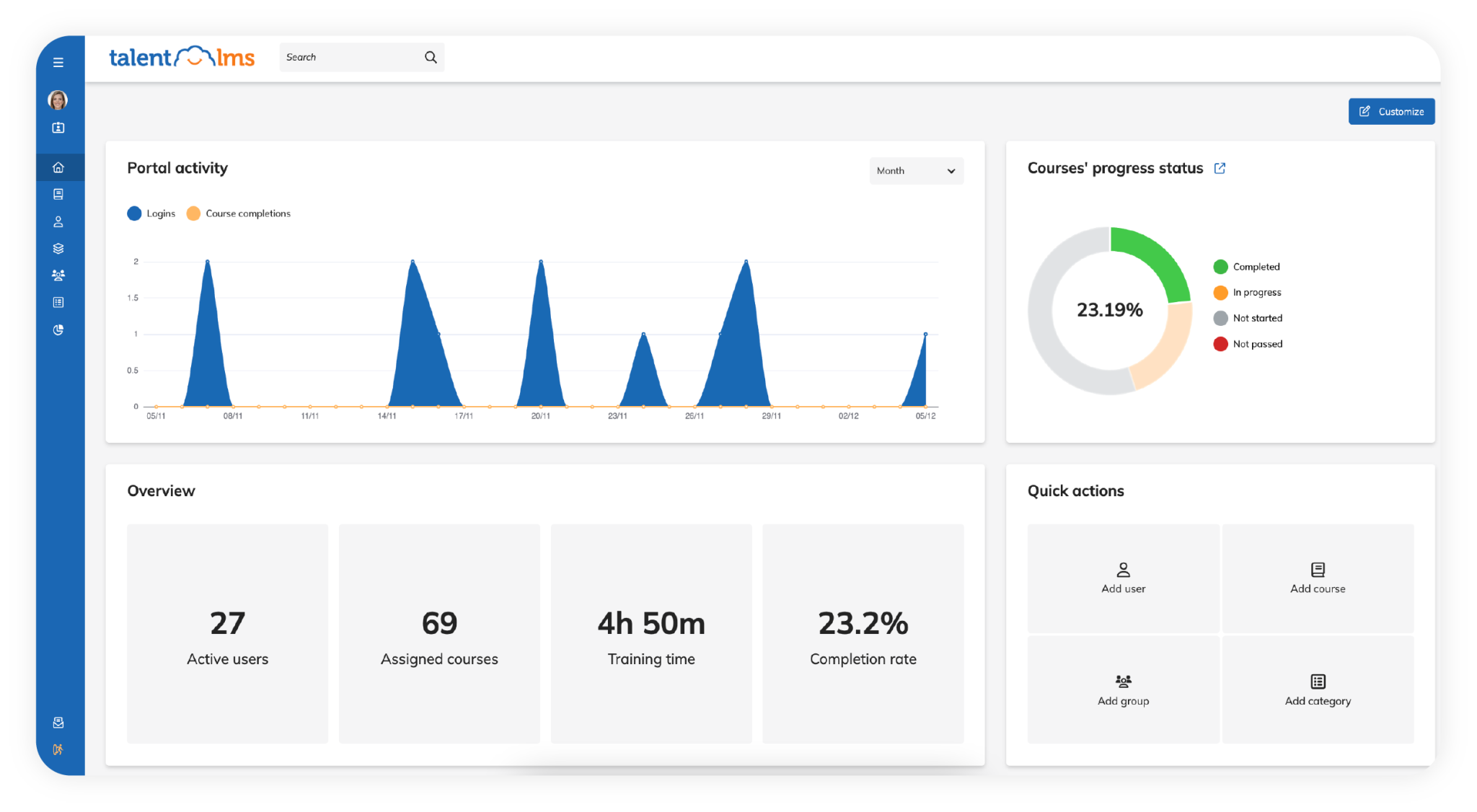Click the Add course quick action
This screenshot has height=812, width=1477.
1318,578
